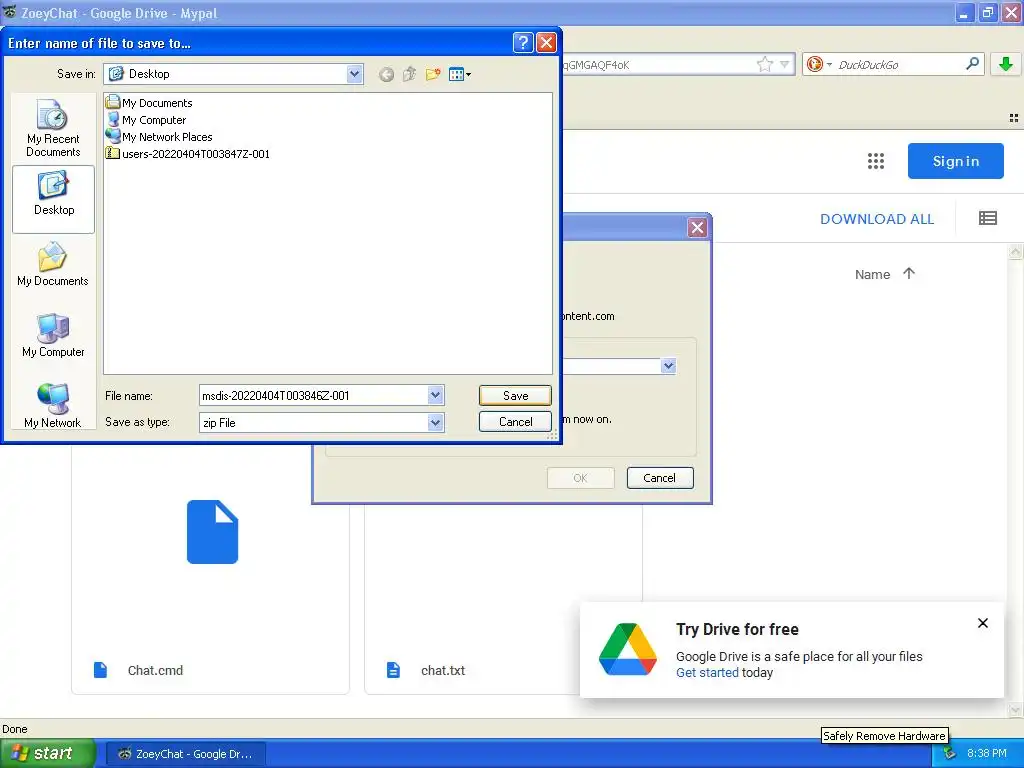Create a new folder in save dialog

point(432,74)
